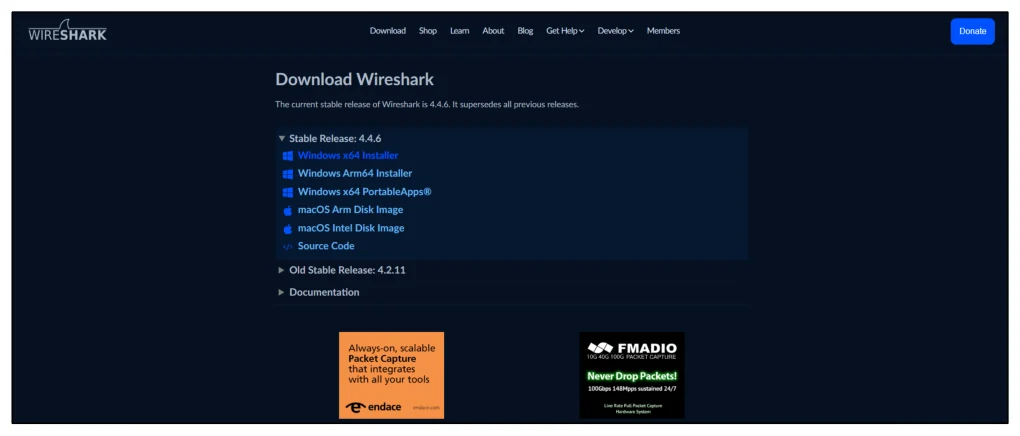Download the macOS Arm Disk Image

(351, 210)
